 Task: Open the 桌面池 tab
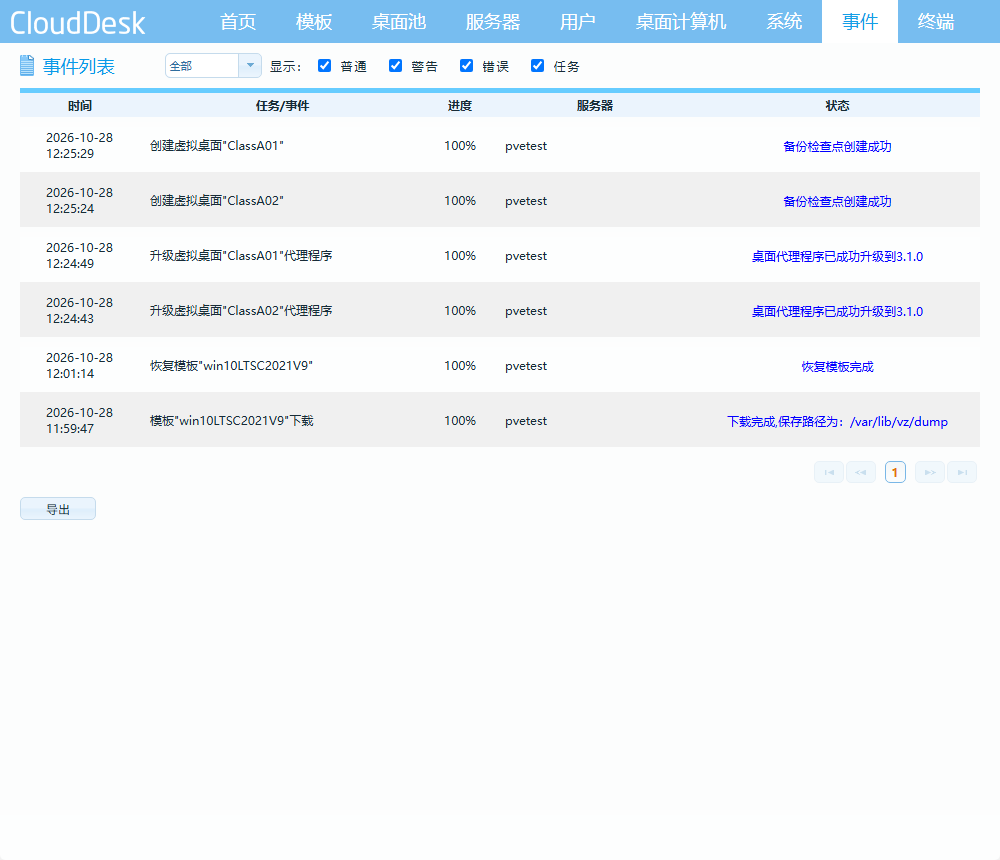pos(399,22)
